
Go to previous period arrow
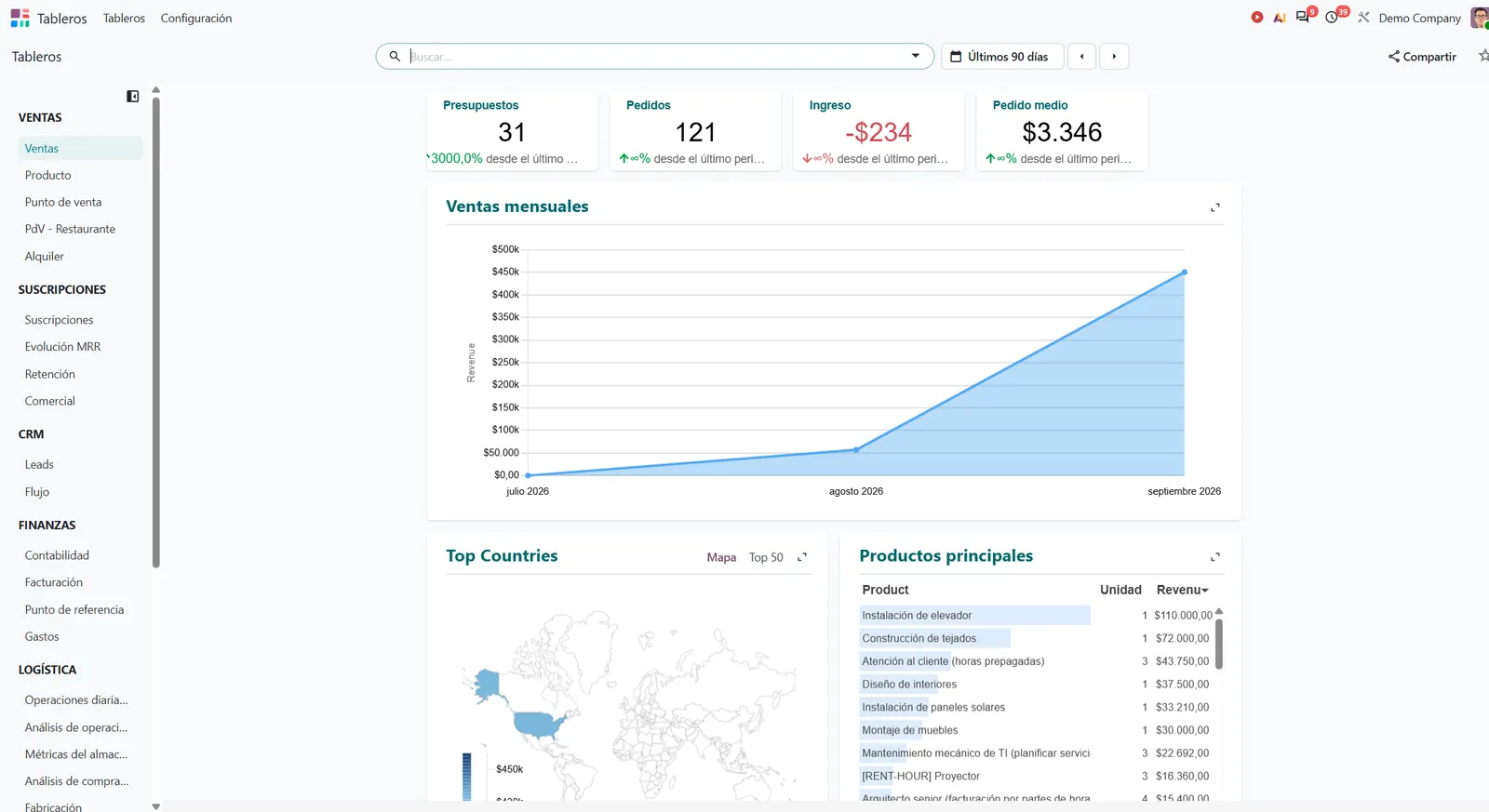click(x=1081, y=57)
